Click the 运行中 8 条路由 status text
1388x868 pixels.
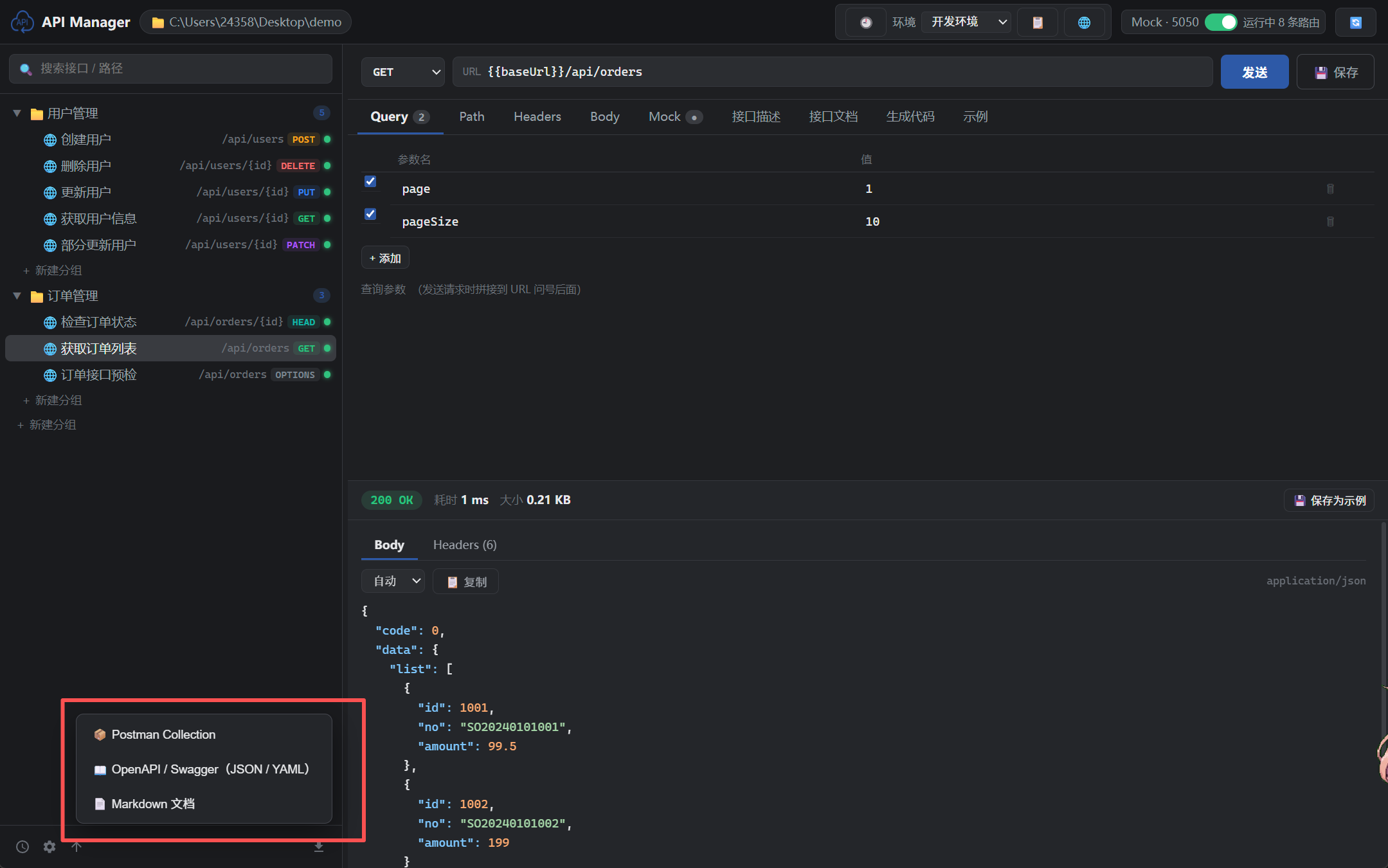pyautogui.click(x=1281, y=23)
